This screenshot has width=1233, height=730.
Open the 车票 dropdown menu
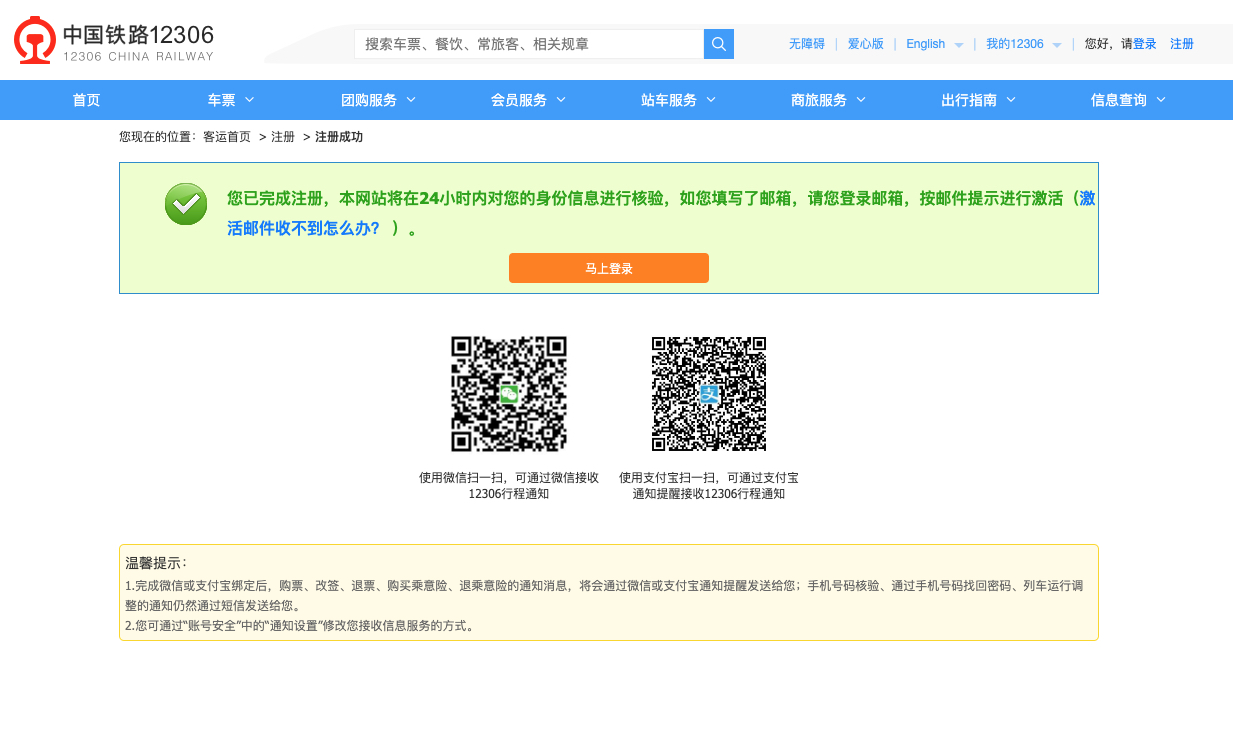pyautogui.click(x=231, y=100)
